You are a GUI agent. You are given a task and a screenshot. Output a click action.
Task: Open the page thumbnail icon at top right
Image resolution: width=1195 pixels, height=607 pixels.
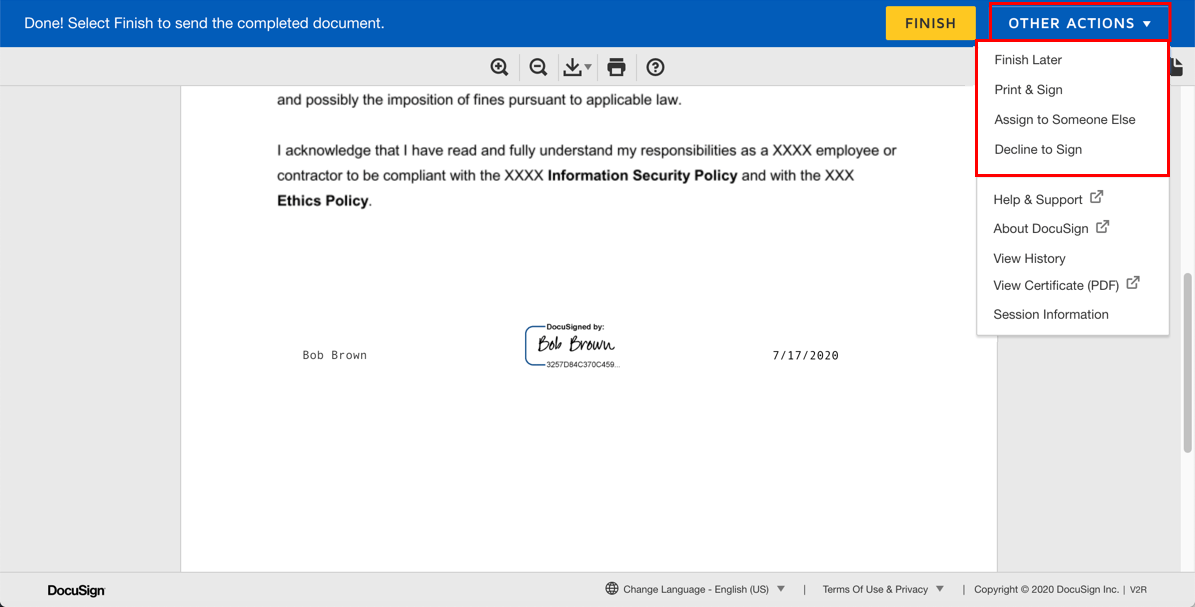(1176, 66)
